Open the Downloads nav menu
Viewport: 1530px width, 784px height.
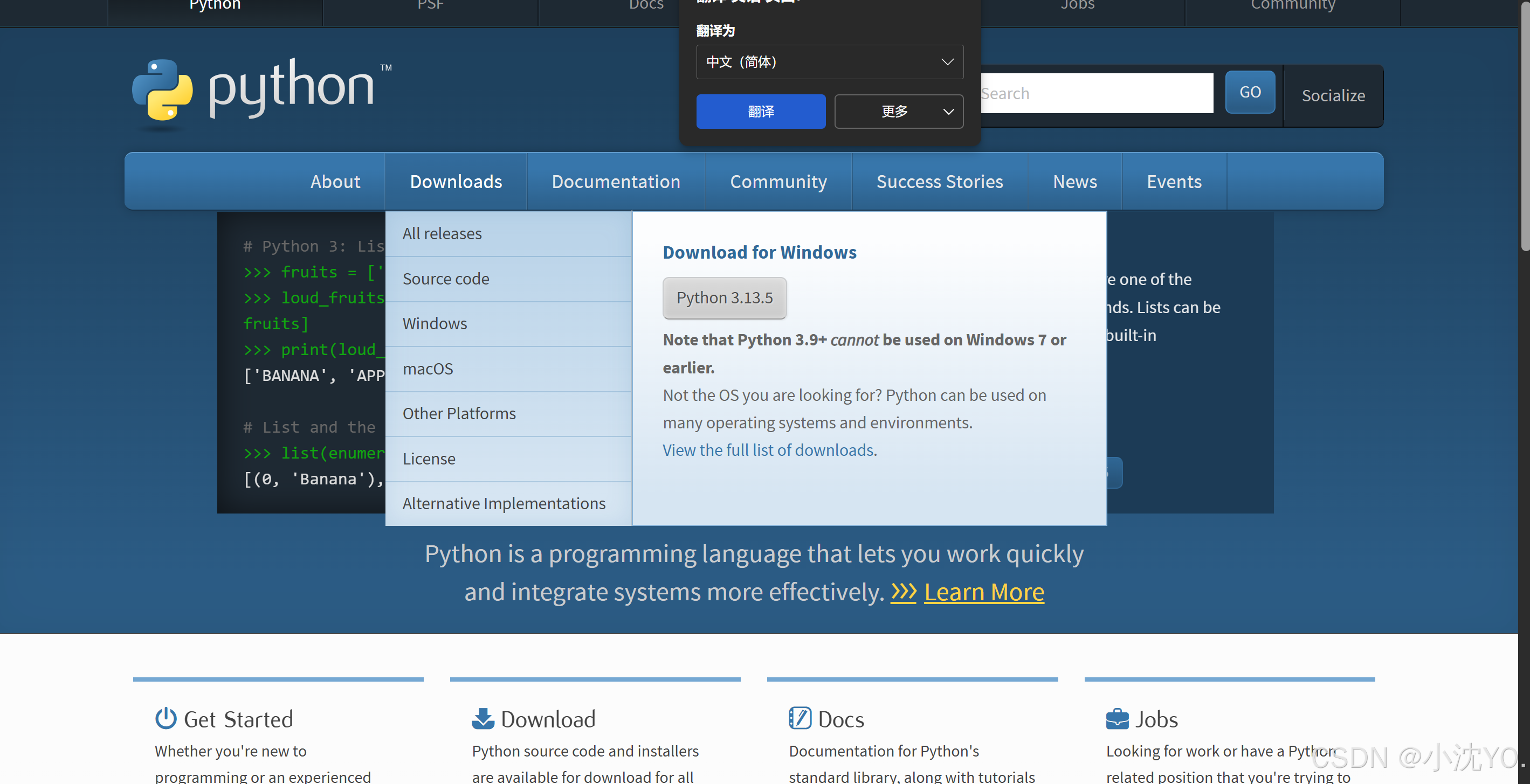456,181
